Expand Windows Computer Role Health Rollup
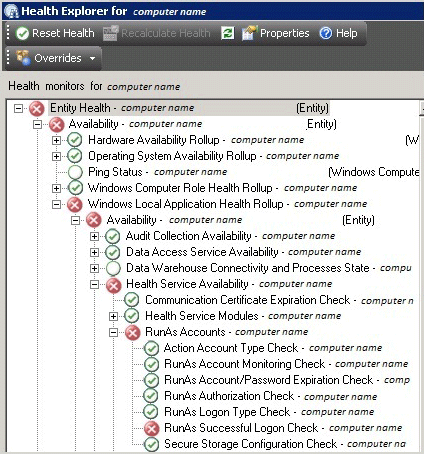The width and height of the screenshot is (424, 454). pos(56,188)
